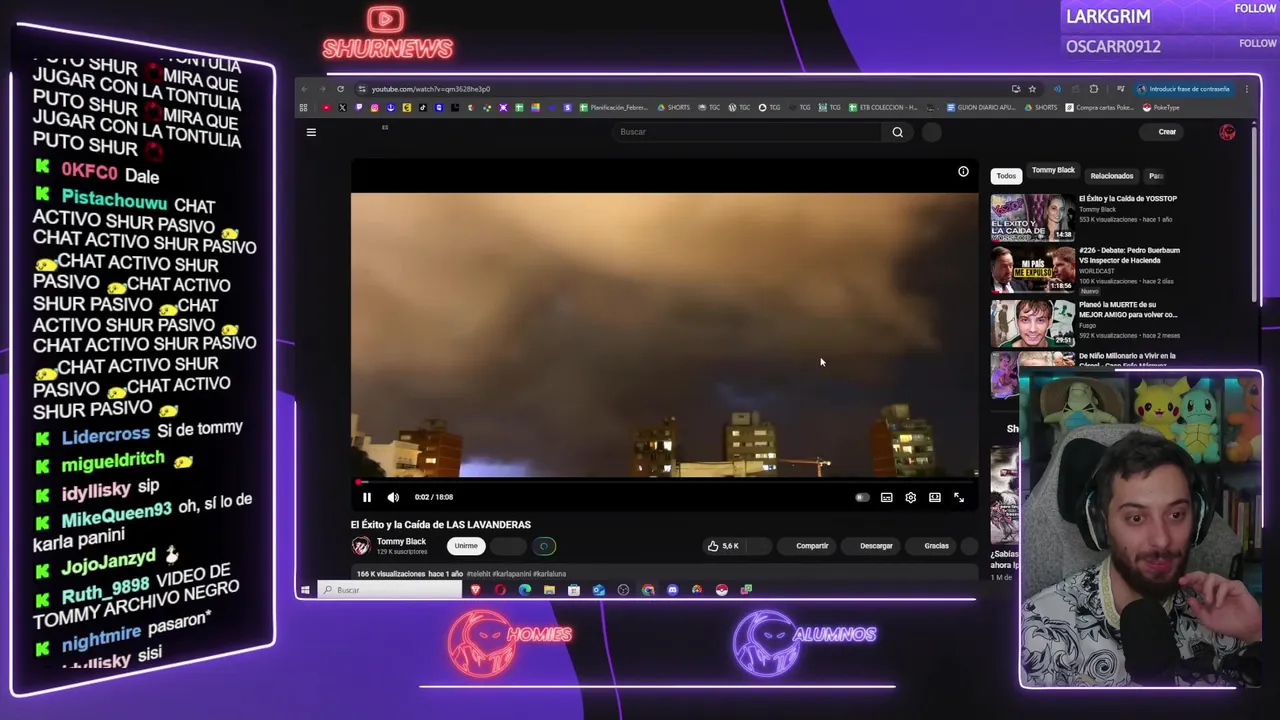Open the YouTube hamburger guide menu

point(311,132)
